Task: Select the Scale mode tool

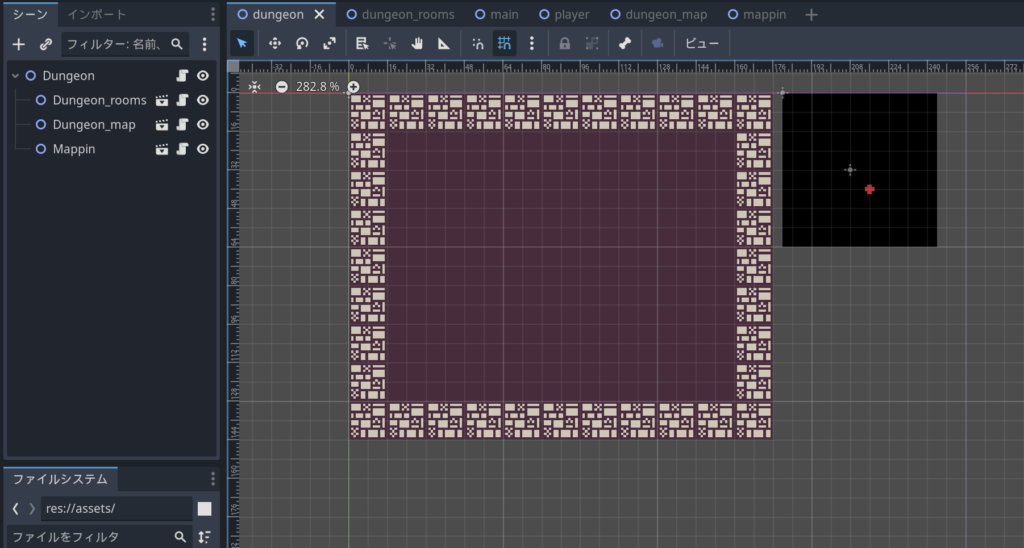Action: pos(329,44)
